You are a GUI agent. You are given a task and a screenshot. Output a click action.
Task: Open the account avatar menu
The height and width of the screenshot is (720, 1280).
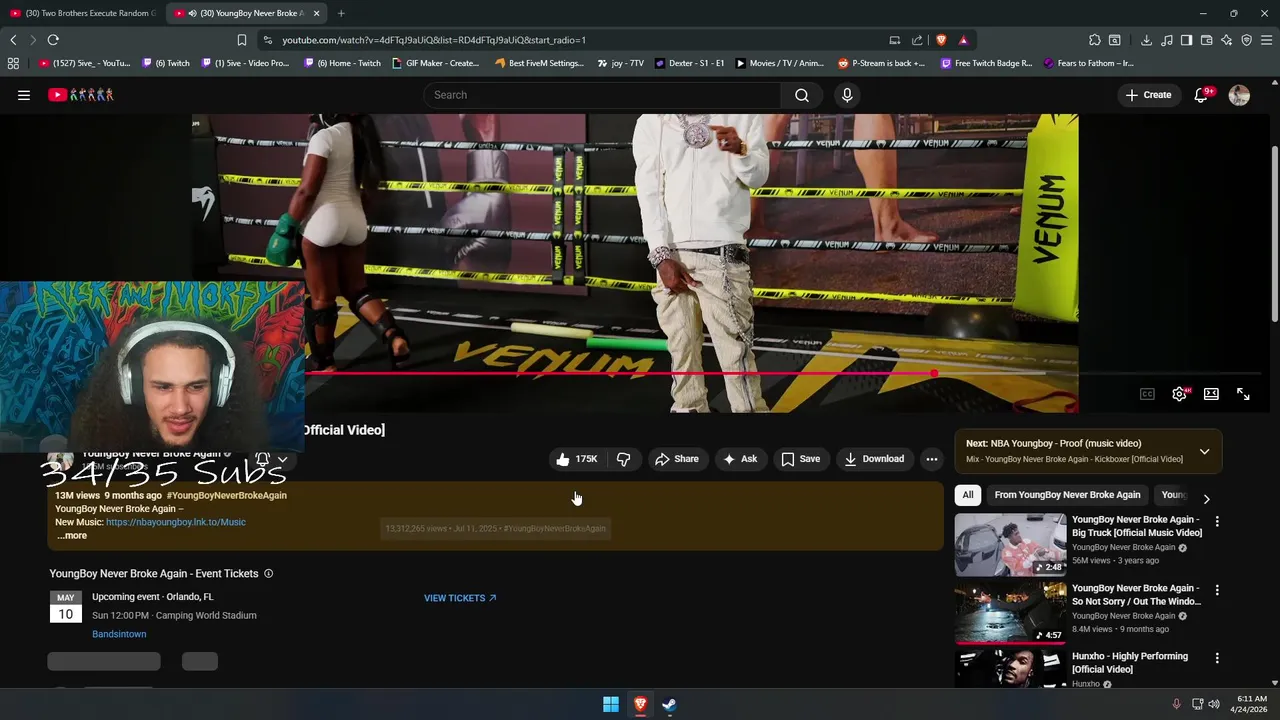tap(1239, 95)
